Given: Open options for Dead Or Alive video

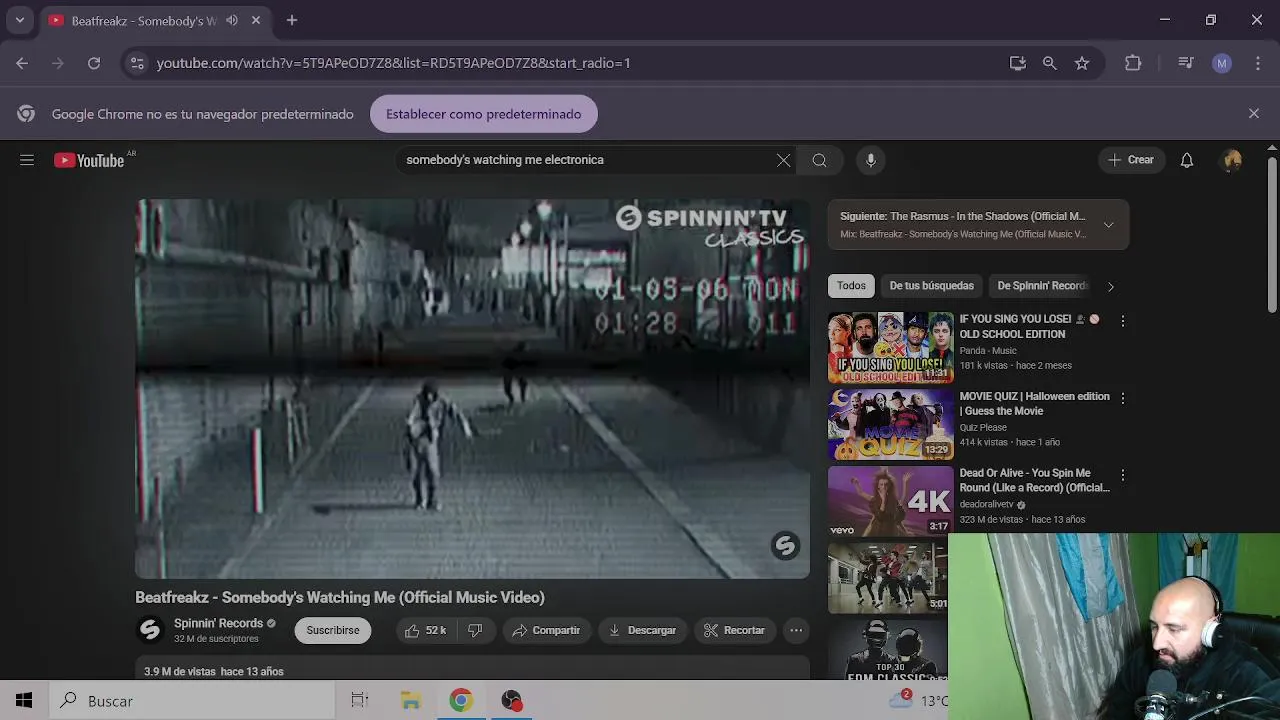Looking at the screenshot, I should coord(1122,475).
